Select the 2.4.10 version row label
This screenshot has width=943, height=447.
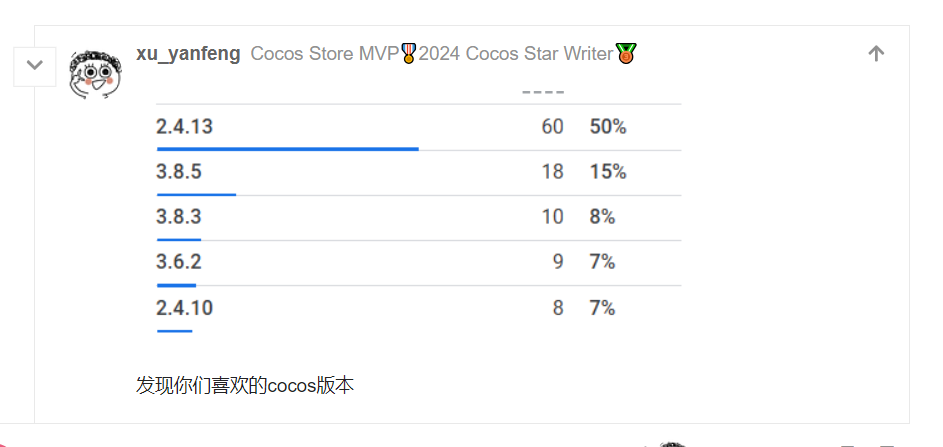tap(185, 308)
